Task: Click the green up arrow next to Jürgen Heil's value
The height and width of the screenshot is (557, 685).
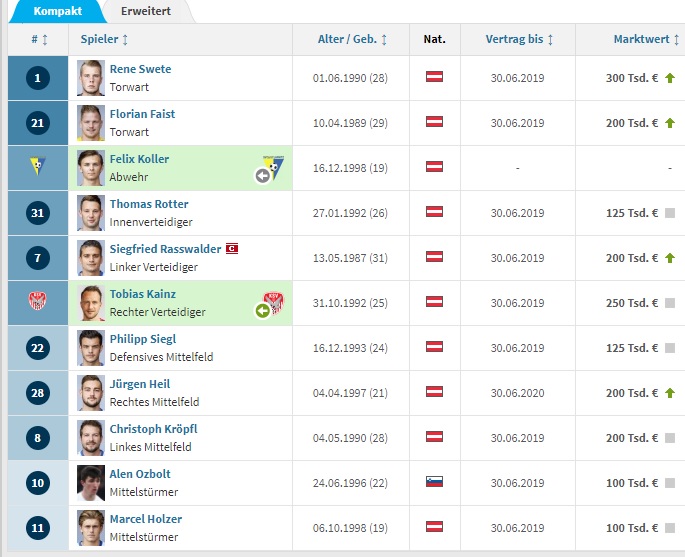Action: point(670,393)
